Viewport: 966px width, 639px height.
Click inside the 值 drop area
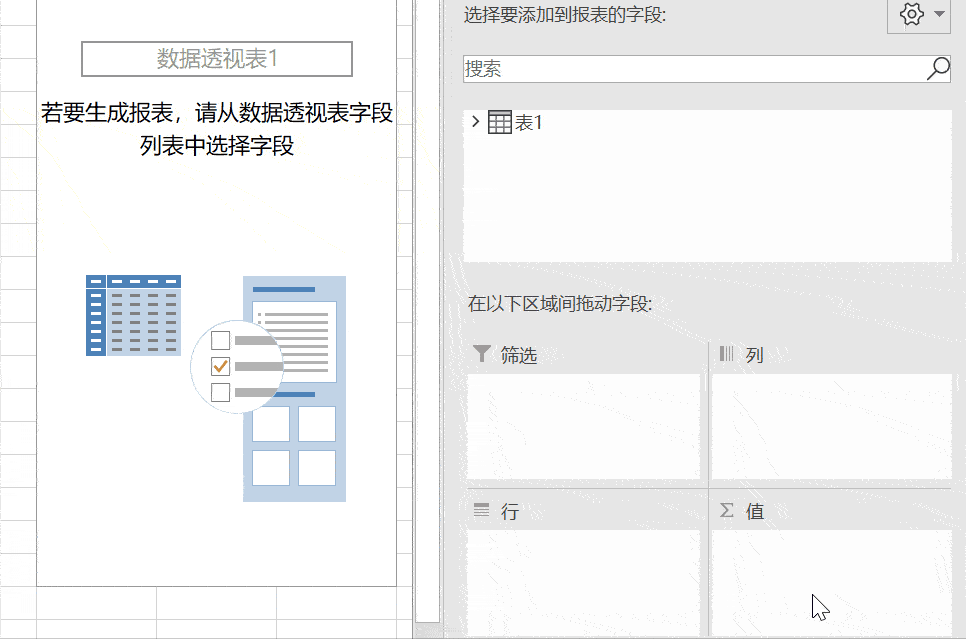click(832, 582)
